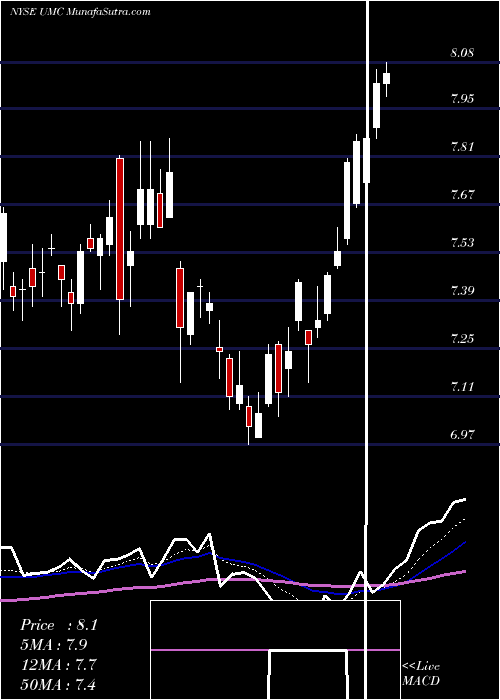Image resolution: width=500 pixels, height=700 pixels.
Task: Click the blue 12MA line at its right end
Action: [x=462, y=544]
